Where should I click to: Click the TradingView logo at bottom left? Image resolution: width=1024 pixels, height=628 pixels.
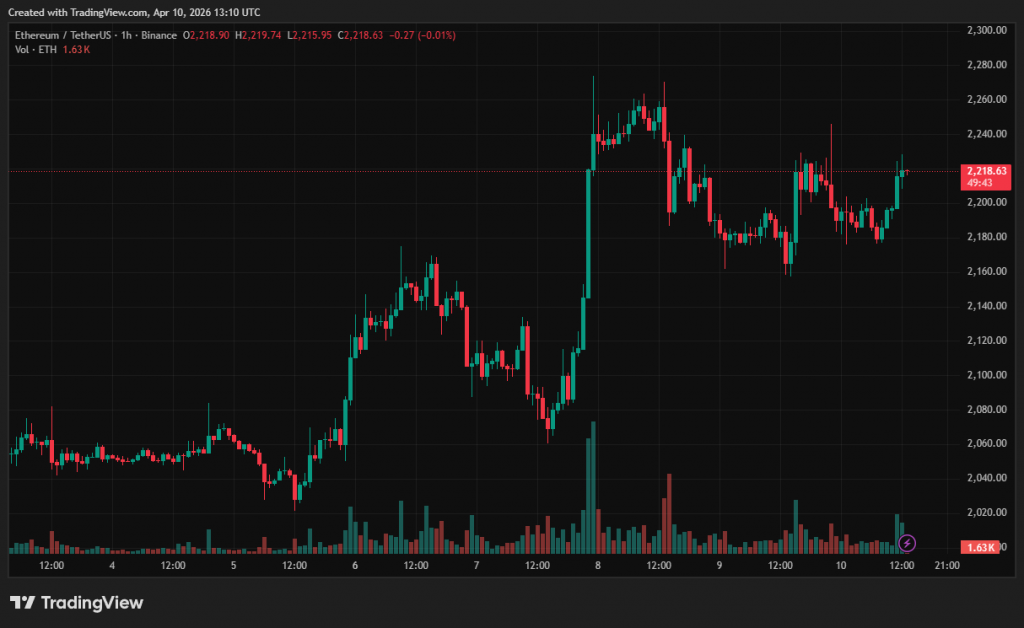[77, 603]
